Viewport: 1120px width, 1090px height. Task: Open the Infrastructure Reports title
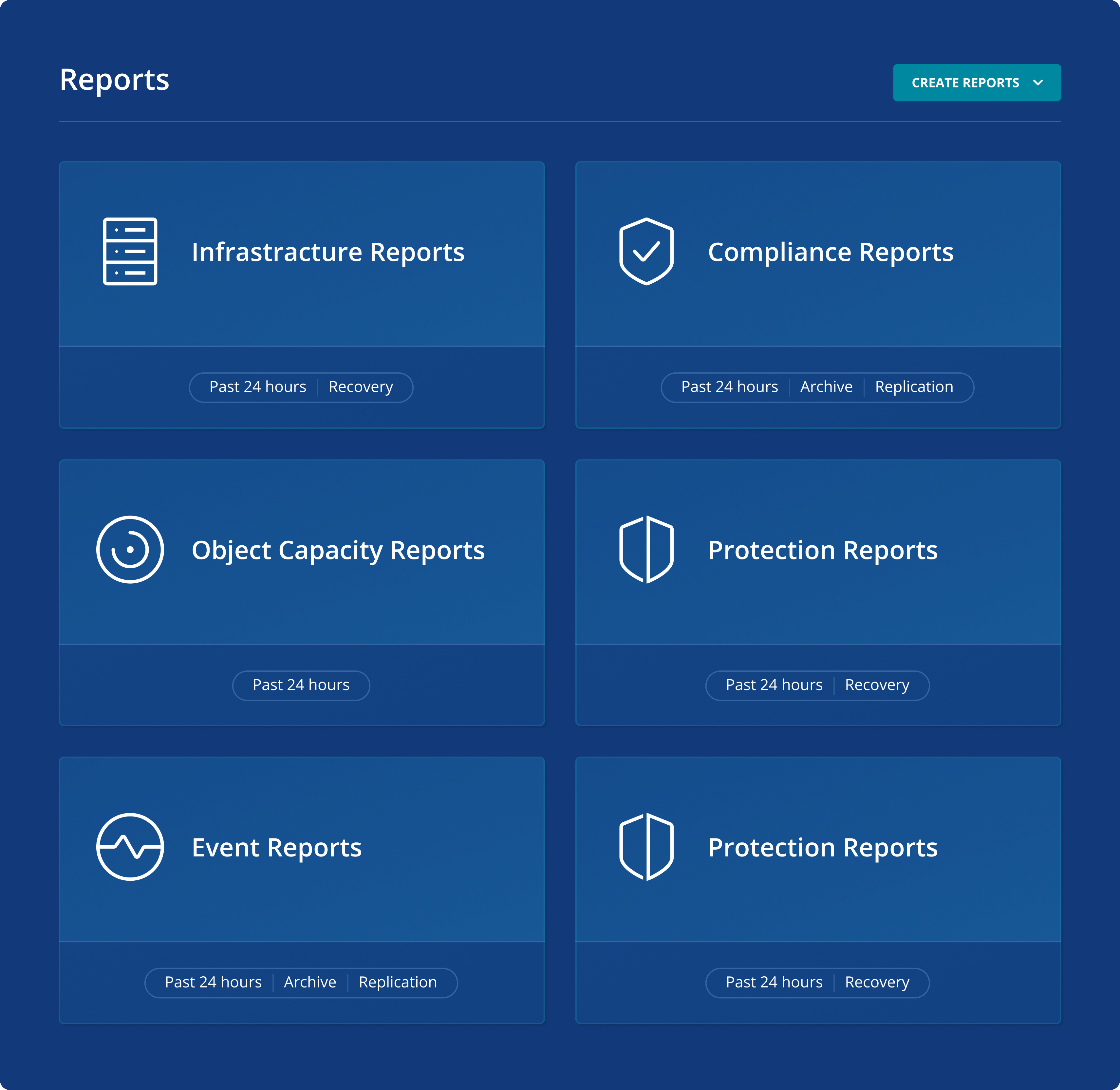pos(328,252)
